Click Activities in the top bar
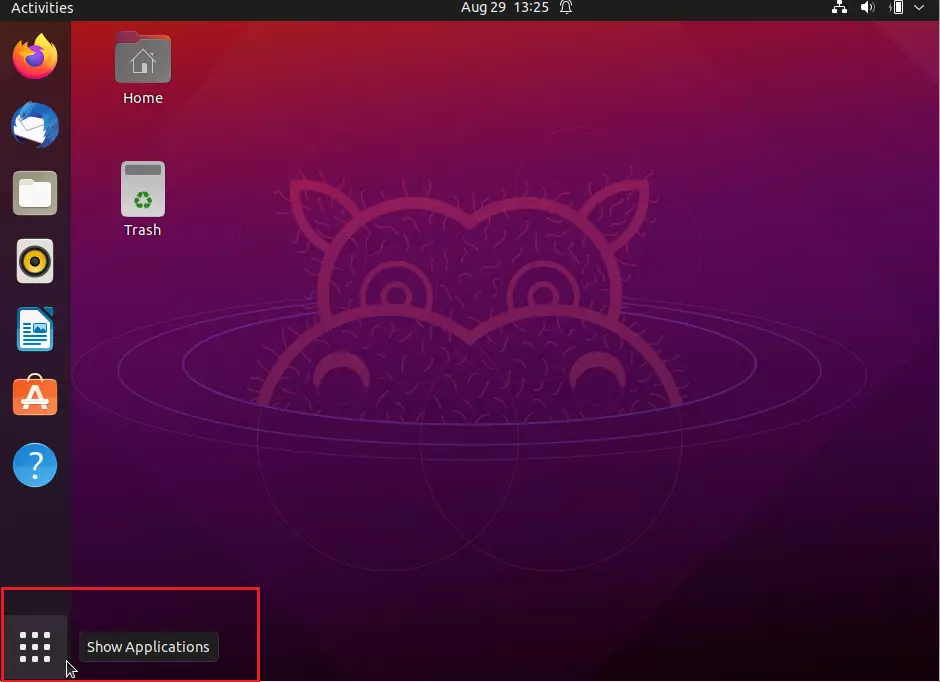Screen dimensions: 940x682 pyautogui.click(x=42, y=8)
